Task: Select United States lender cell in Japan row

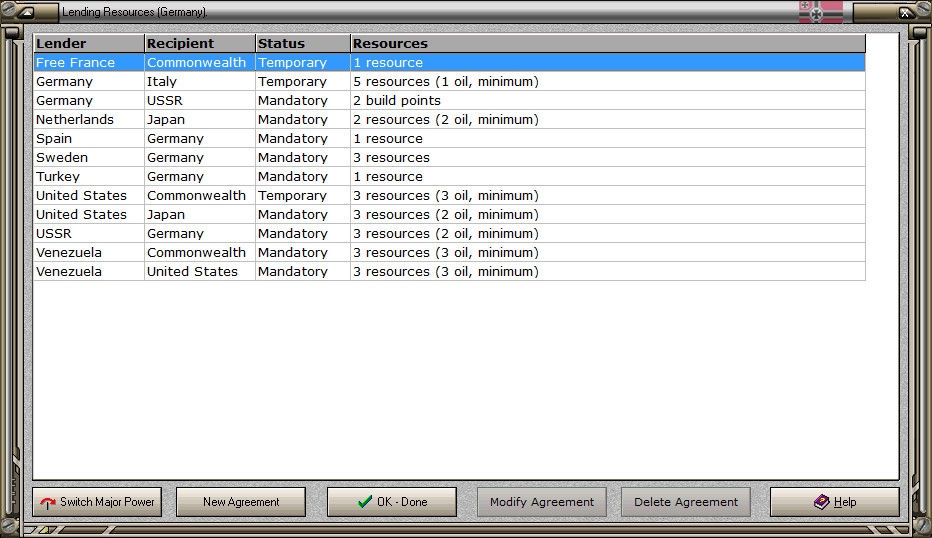Action: 89,215
